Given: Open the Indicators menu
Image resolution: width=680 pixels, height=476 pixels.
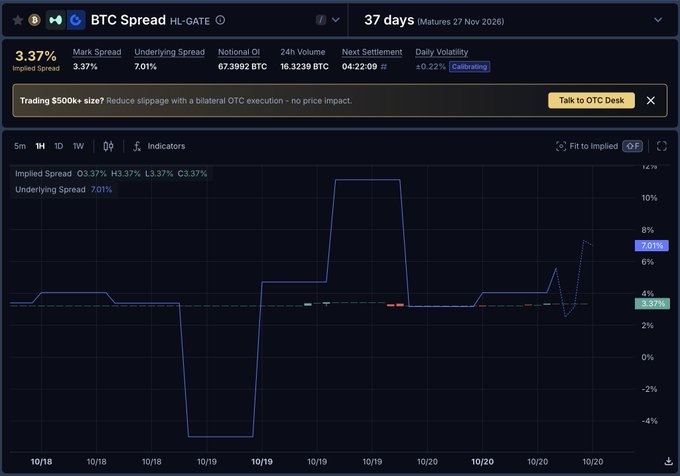Looking at the screenshot, I should (159, 146).
